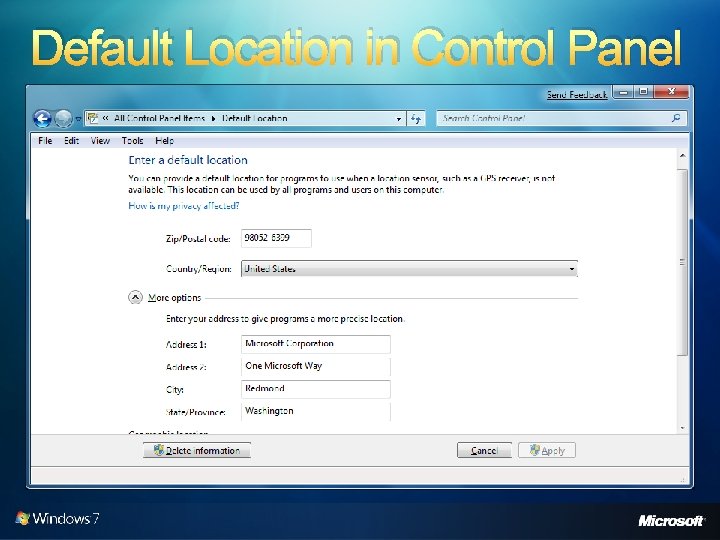
Task: Click the Back navigation arrow
Action: pos(42,119)
